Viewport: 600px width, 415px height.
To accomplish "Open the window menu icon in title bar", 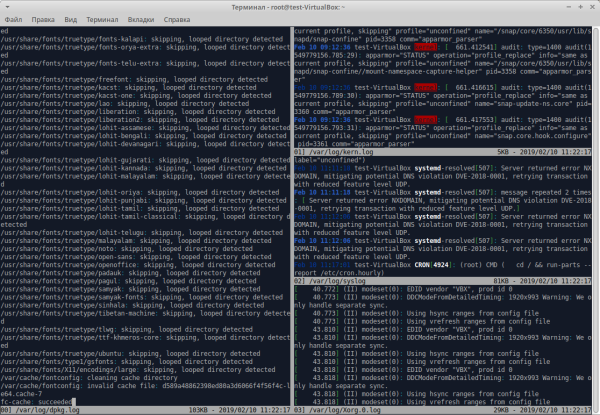I will [x=8, y=6].
